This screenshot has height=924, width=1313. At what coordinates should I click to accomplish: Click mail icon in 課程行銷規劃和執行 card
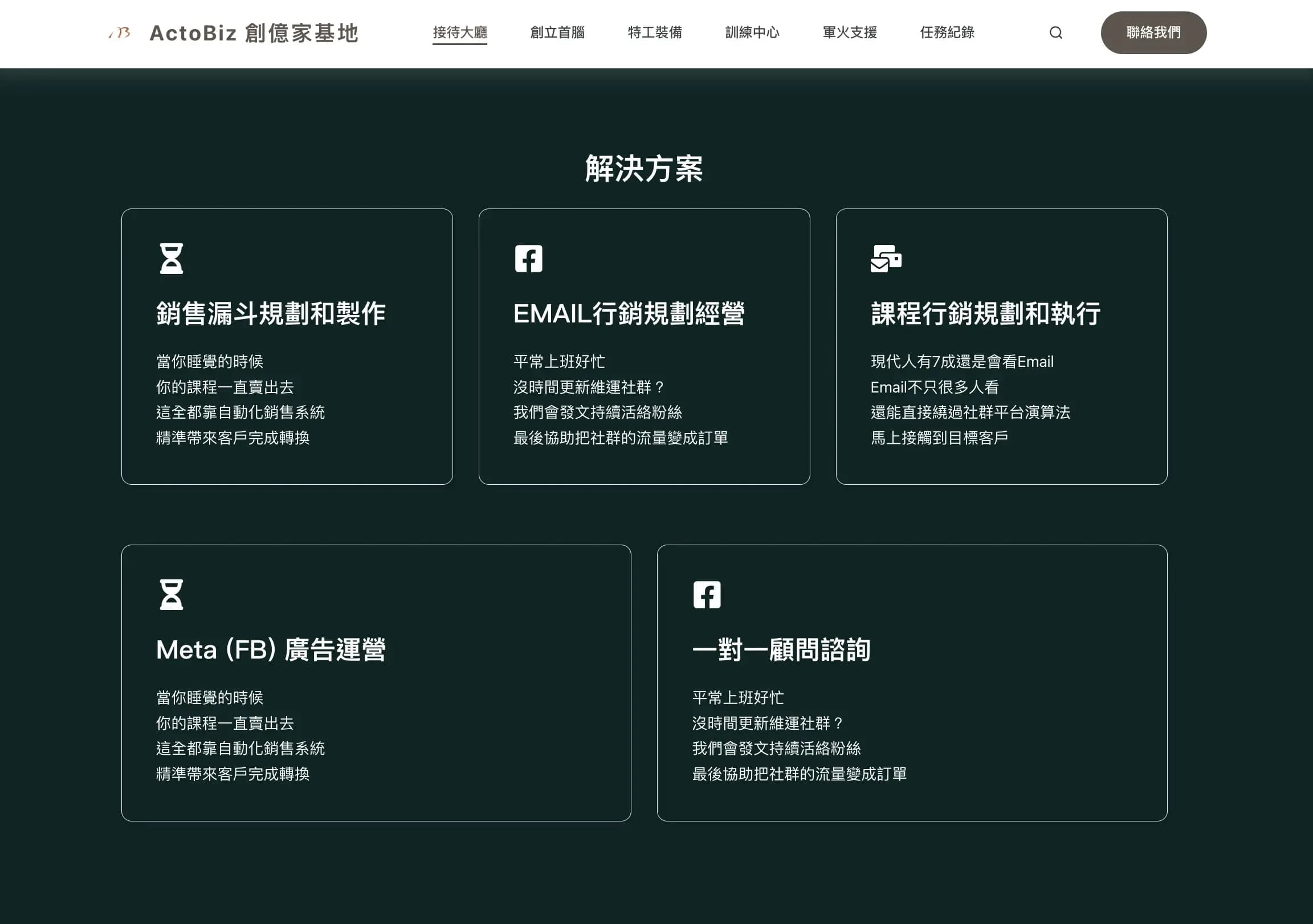pos(886,259)
